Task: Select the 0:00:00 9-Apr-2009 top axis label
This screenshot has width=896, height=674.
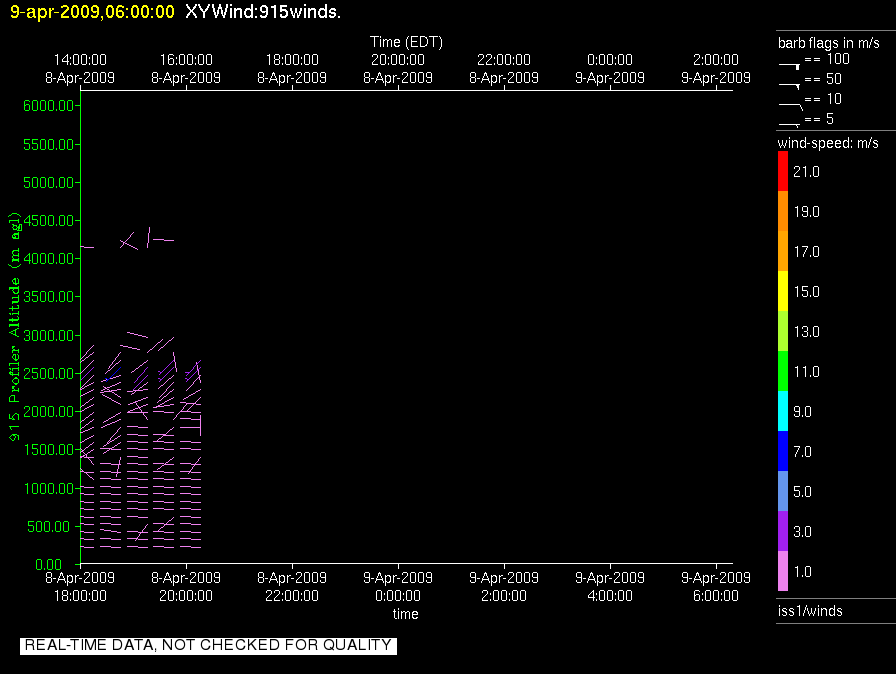Action: point(610,69)
